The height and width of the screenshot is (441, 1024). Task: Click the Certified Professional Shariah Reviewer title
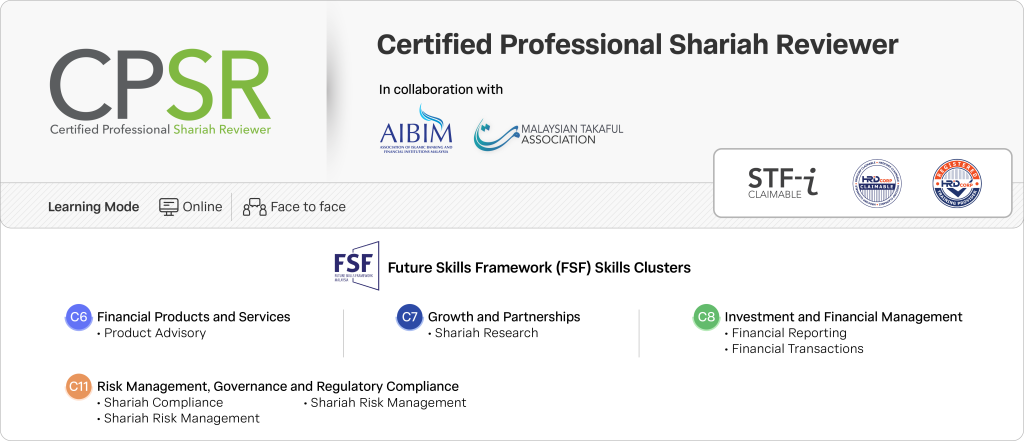pos(637,45)
